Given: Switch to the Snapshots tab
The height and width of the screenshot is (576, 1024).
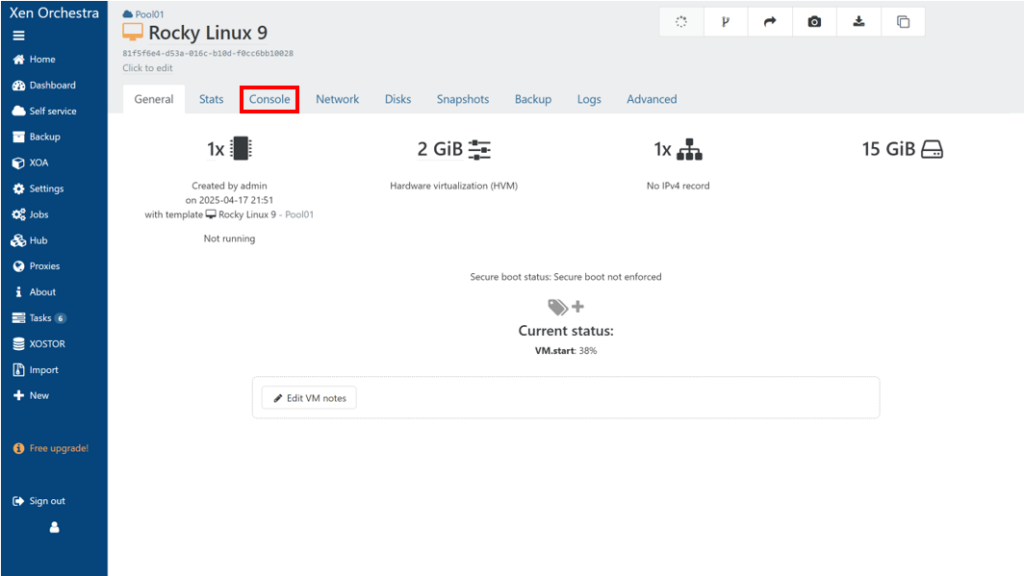Looking at the screenshot, I should (x=462, y=99).
